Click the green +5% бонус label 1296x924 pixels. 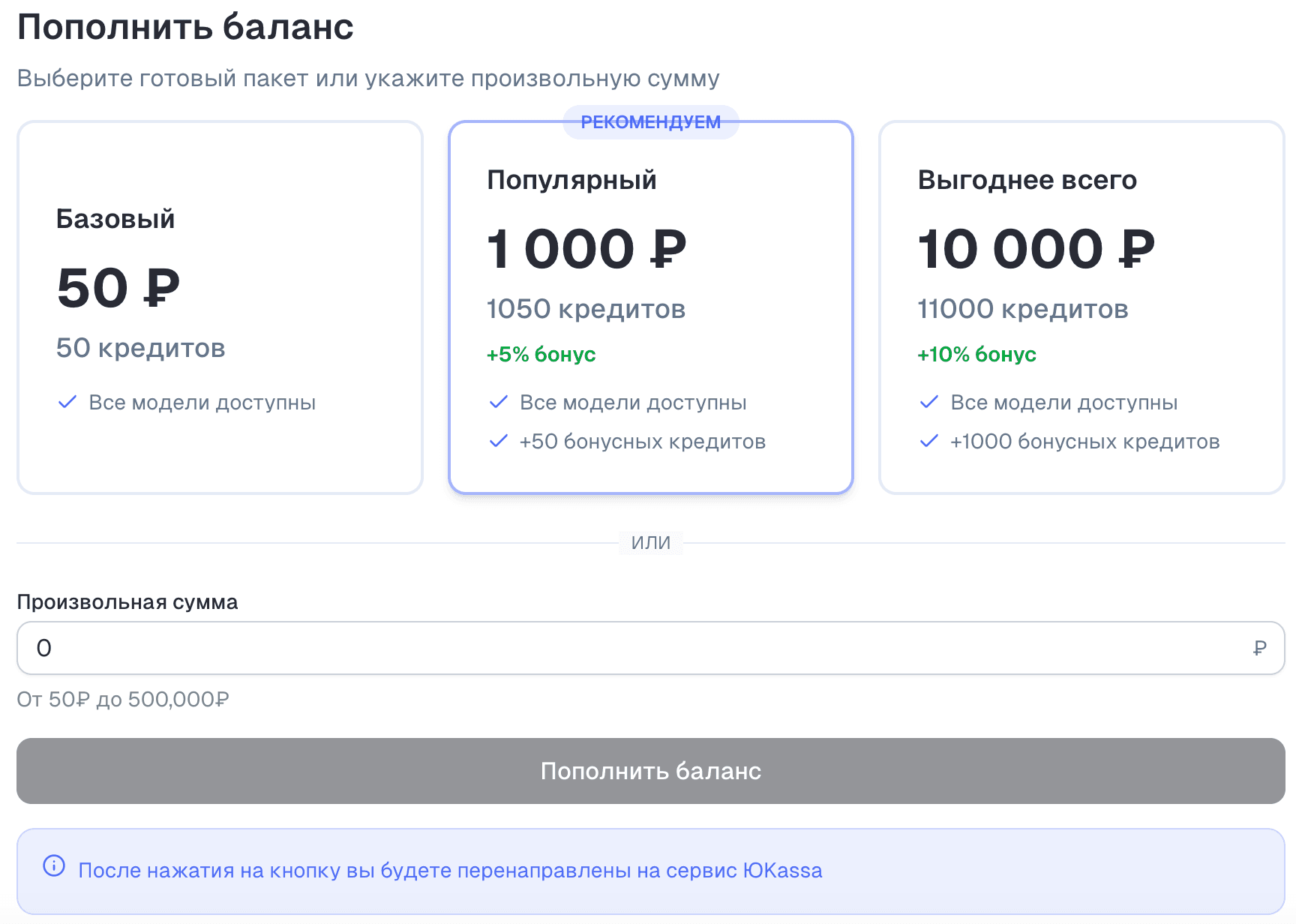click(x=540, y=354)
